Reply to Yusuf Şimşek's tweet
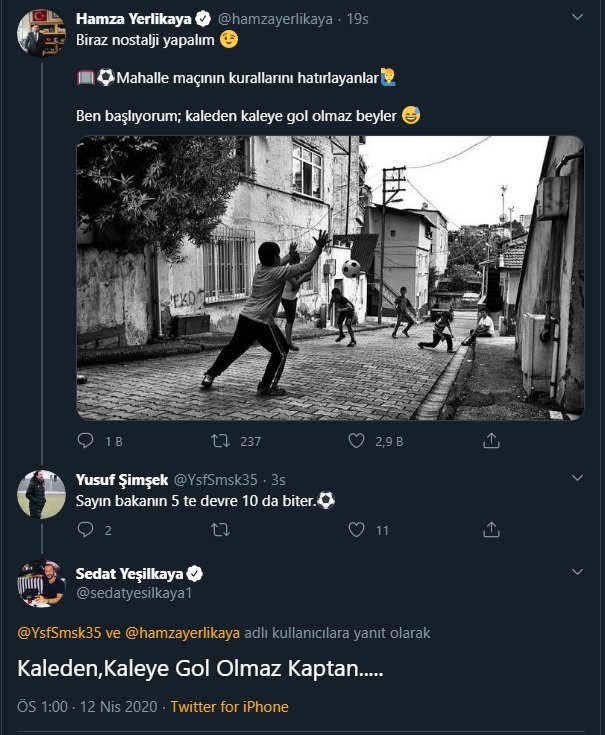 tap(86, 530)
